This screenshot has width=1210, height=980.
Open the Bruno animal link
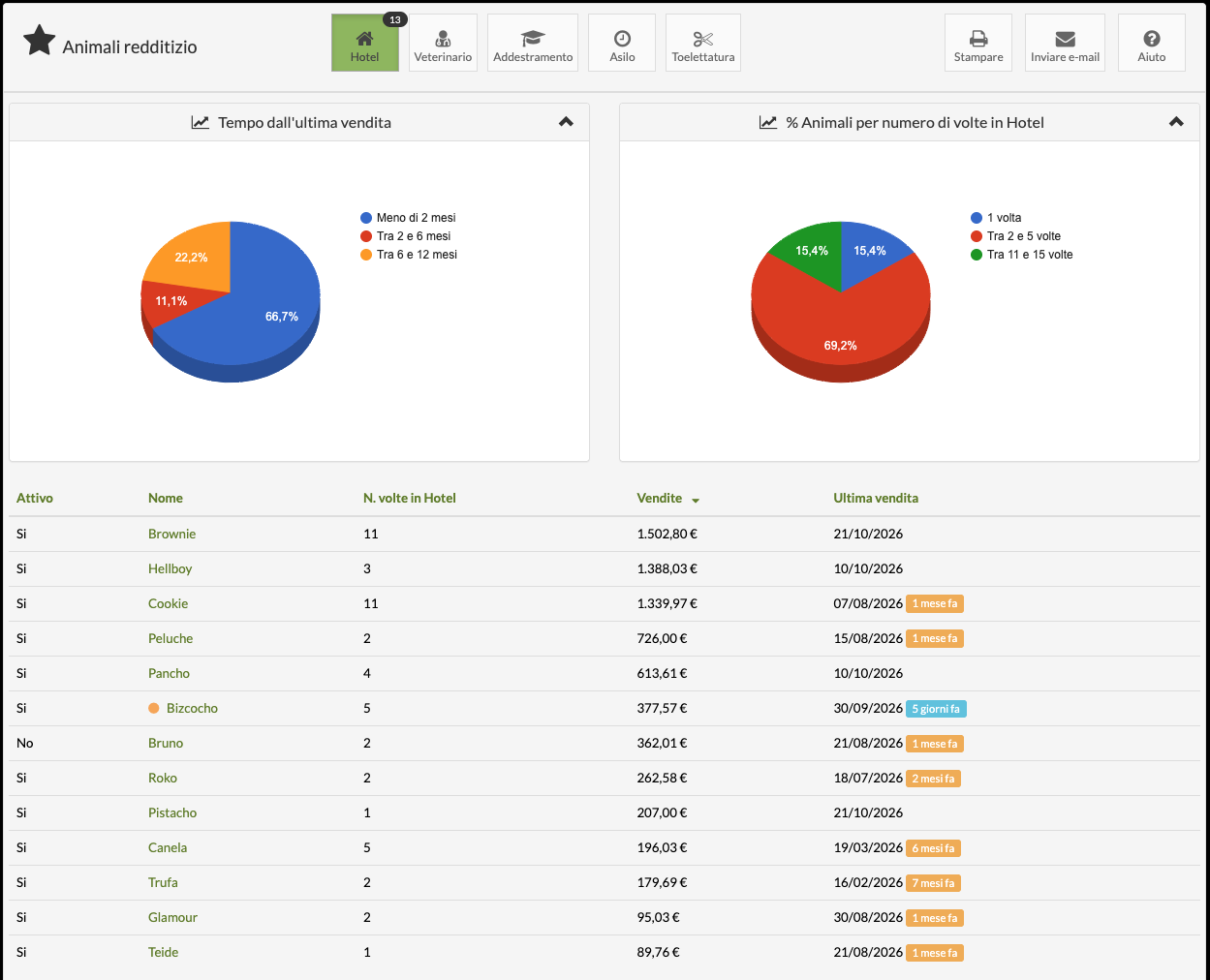click(166, 743)
